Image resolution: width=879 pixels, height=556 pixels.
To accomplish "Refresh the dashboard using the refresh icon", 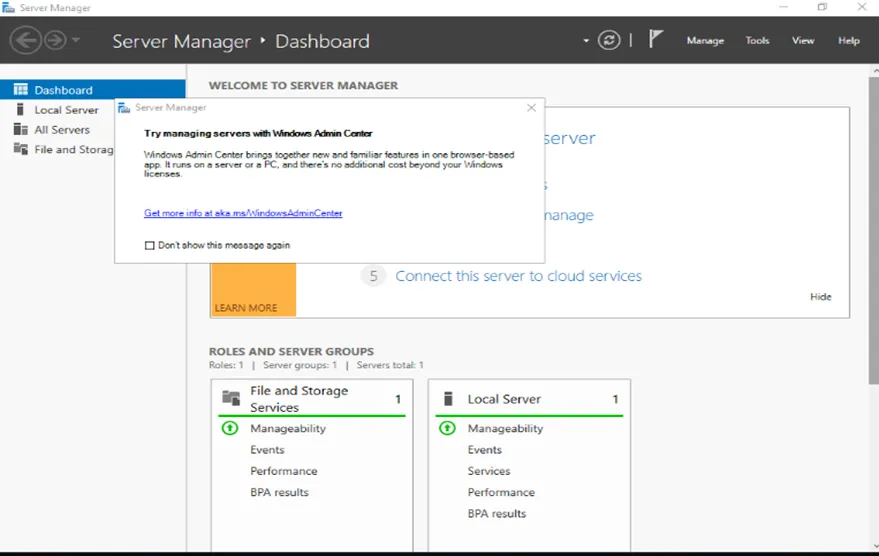I will pos(609,40).
